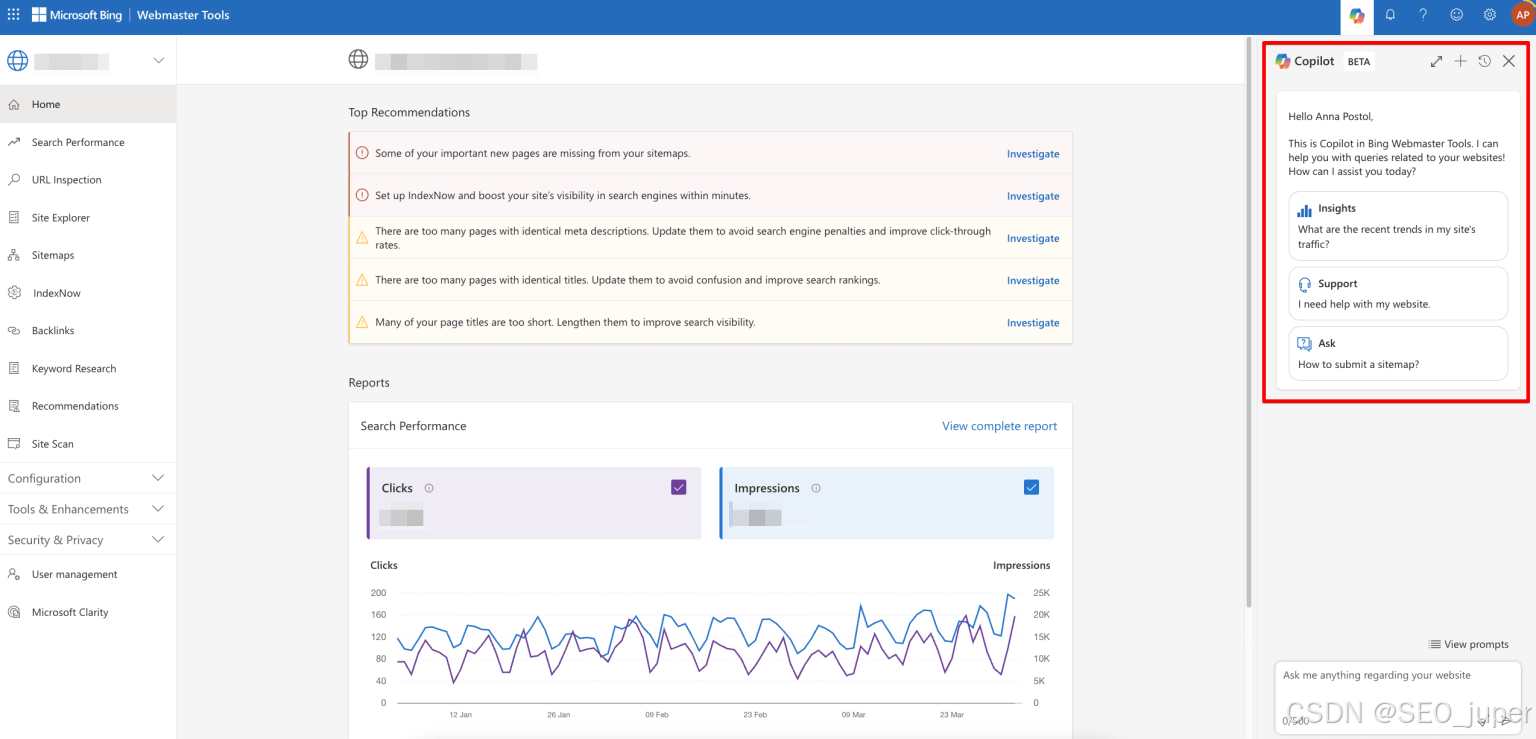Screen dimensions: 1536x739
Task: Click the URL Inspection magnifier icon
Action: [x=14, y=180]
